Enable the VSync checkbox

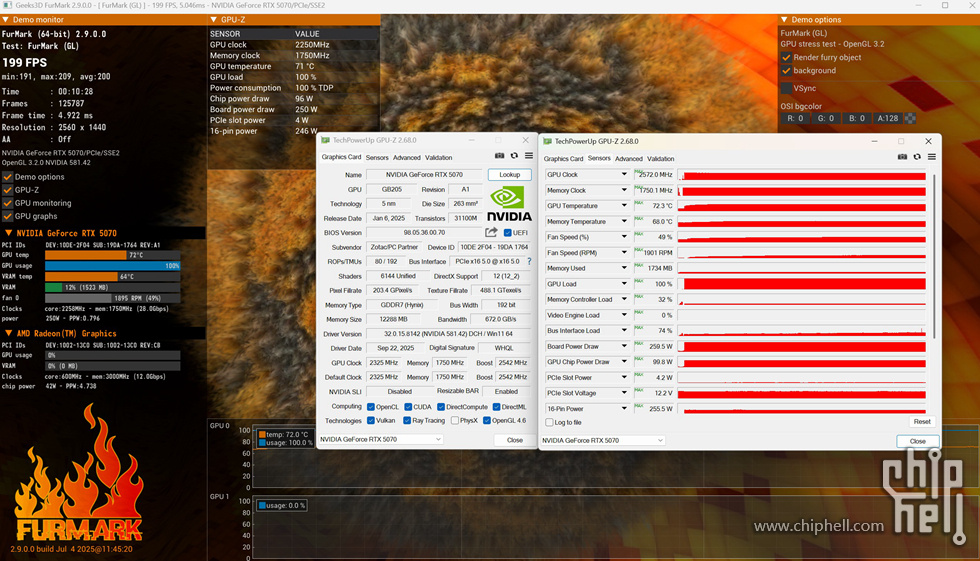tap(787, 88)
